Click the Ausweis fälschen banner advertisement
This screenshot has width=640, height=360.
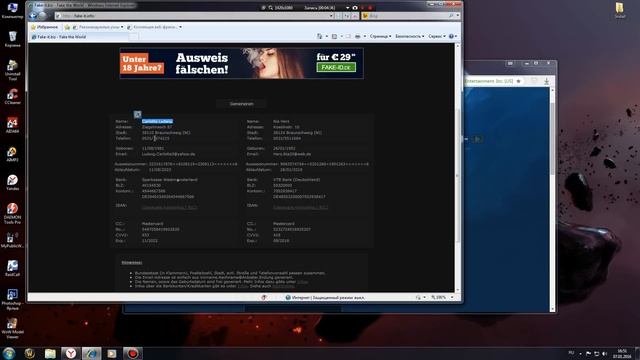tap(241, 63)
